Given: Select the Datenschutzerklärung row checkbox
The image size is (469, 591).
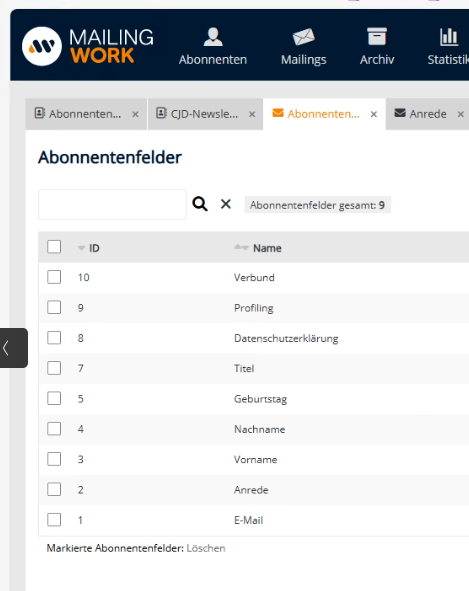Looking at the screenshot, I should (x=54, y=338).
